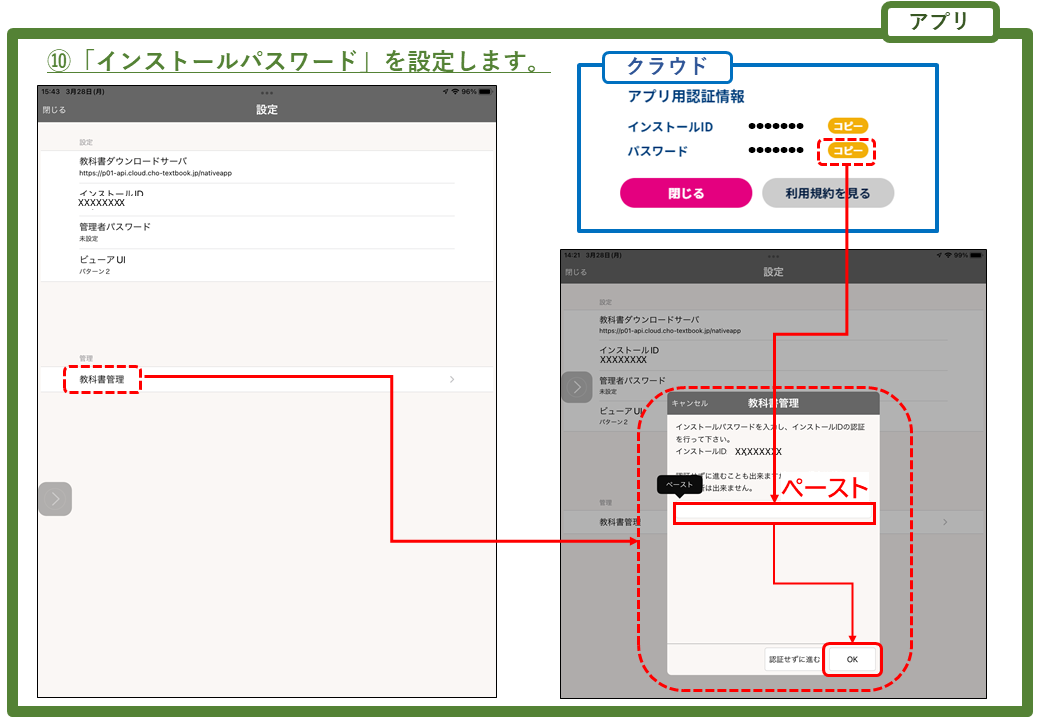
Task: Tap gray side arrow button on right screen
Action: point(577,387)
